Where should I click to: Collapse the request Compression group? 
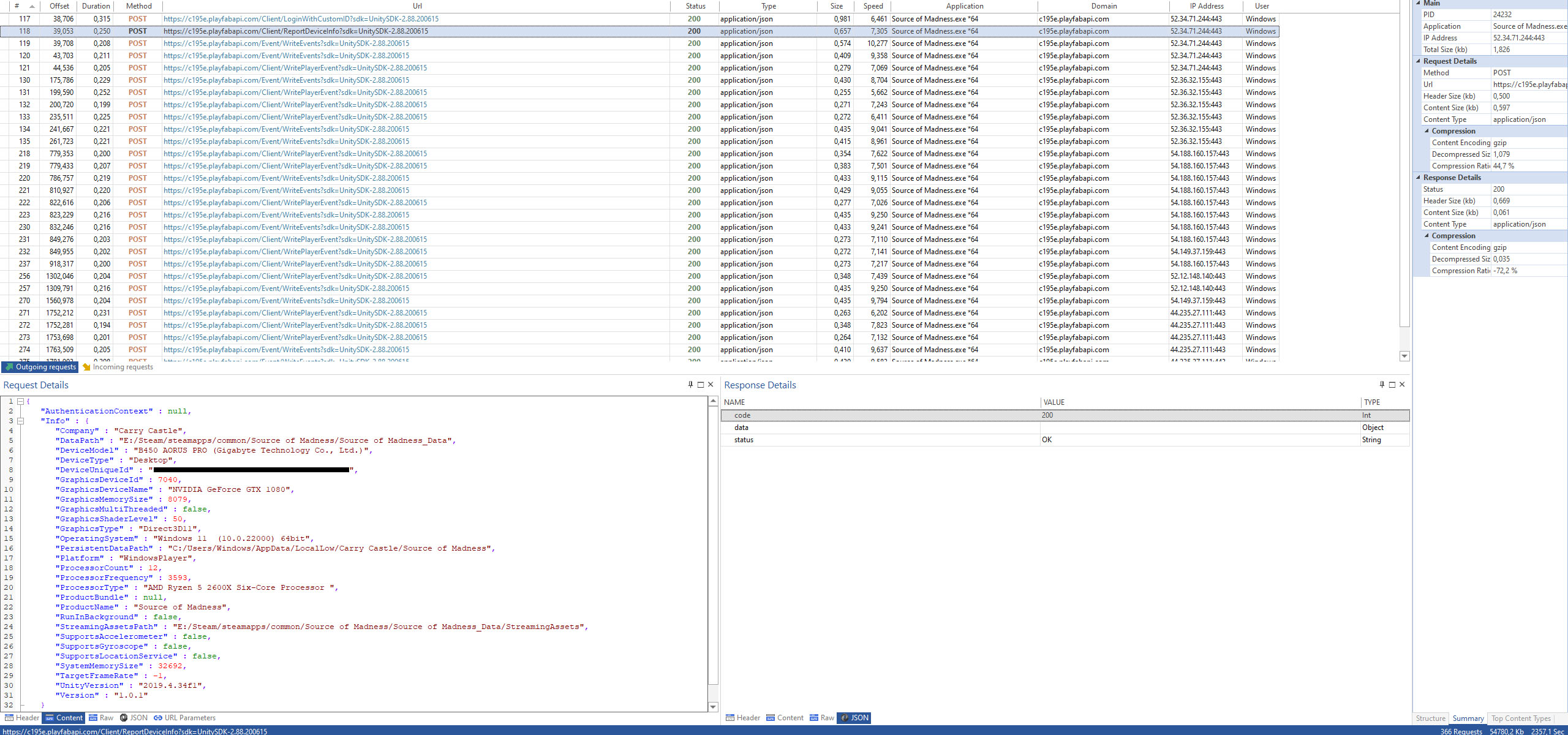(x=1427, y=131)
